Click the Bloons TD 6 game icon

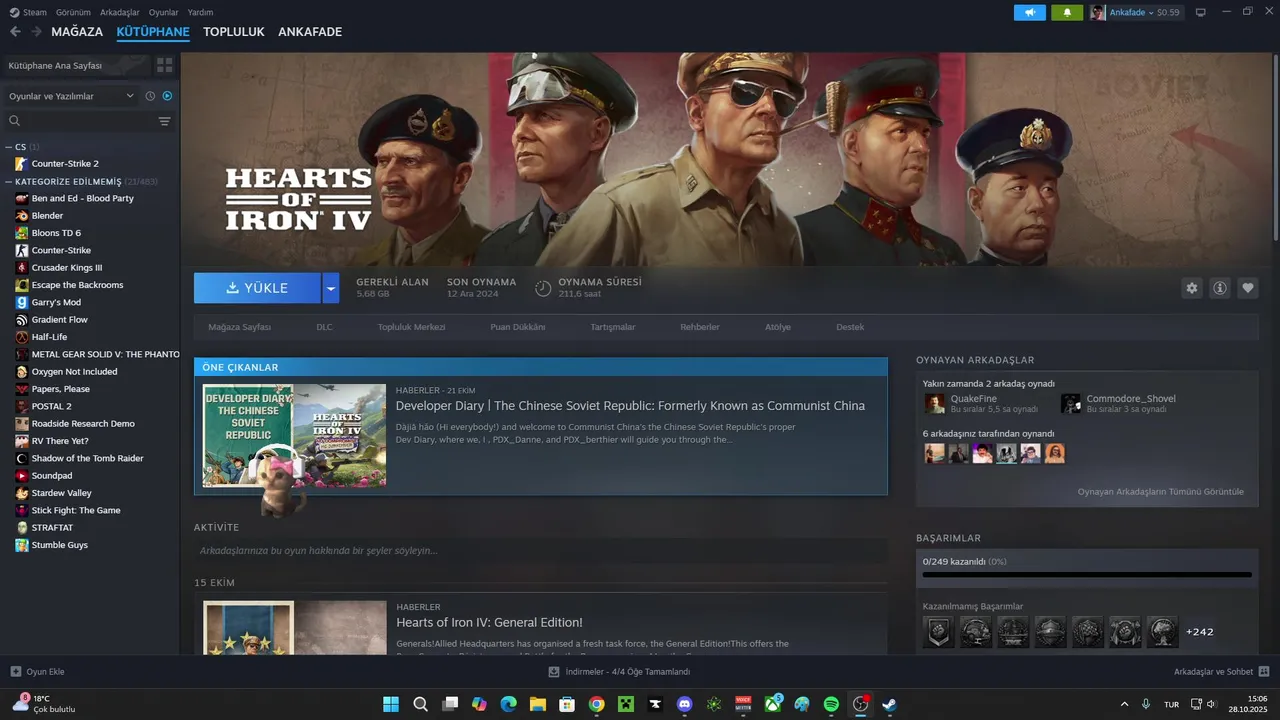22,233
